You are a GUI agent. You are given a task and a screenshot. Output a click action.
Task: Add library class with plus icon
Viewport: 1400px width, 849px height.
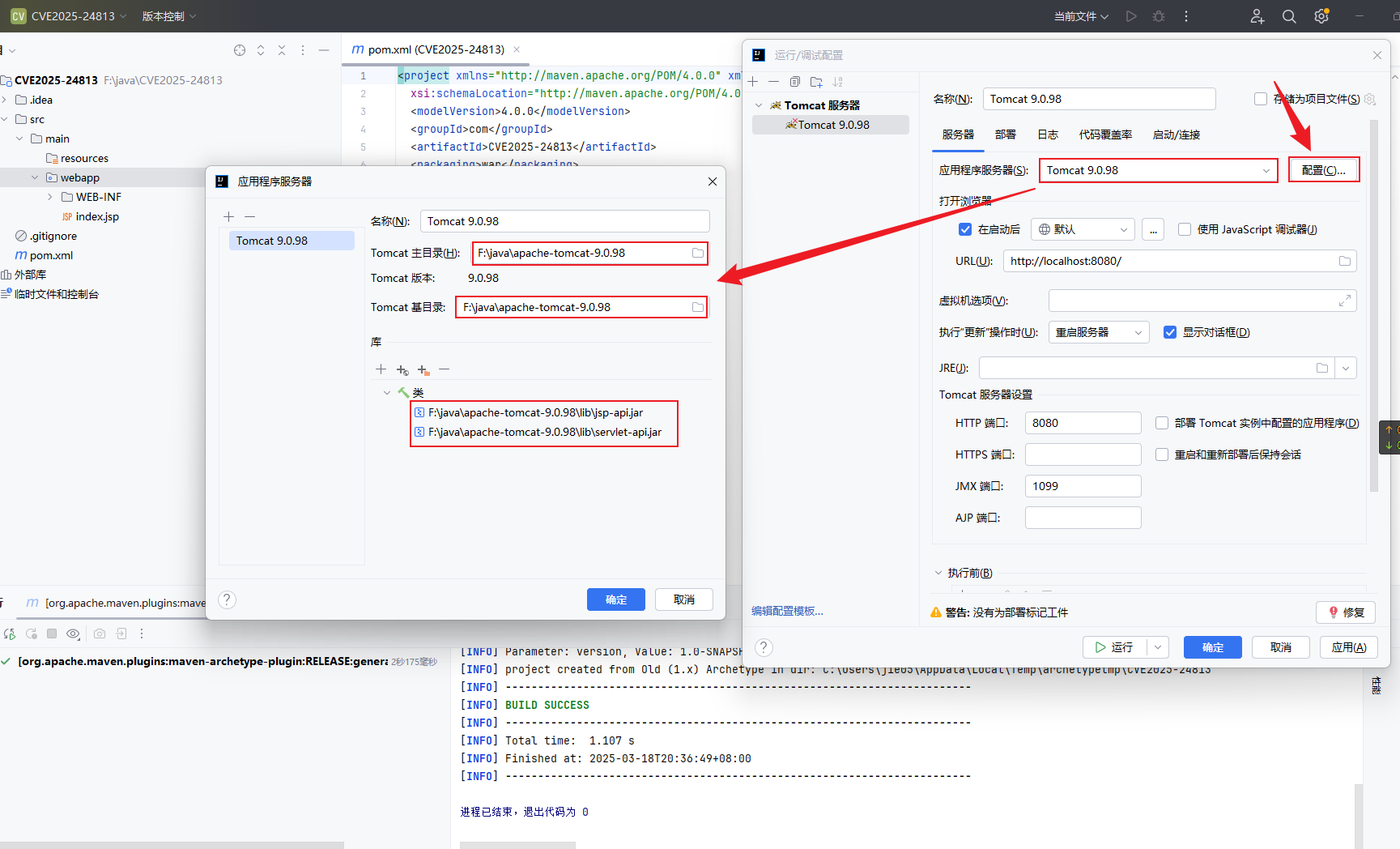click(381, 369)
